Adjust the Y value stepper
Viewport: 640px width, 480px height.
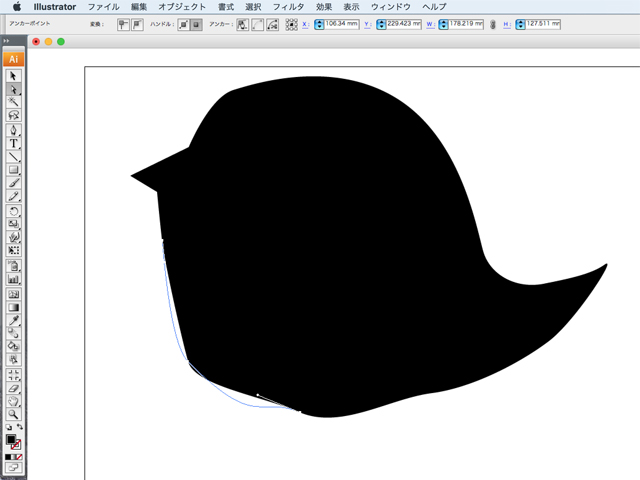pos(381,24)
